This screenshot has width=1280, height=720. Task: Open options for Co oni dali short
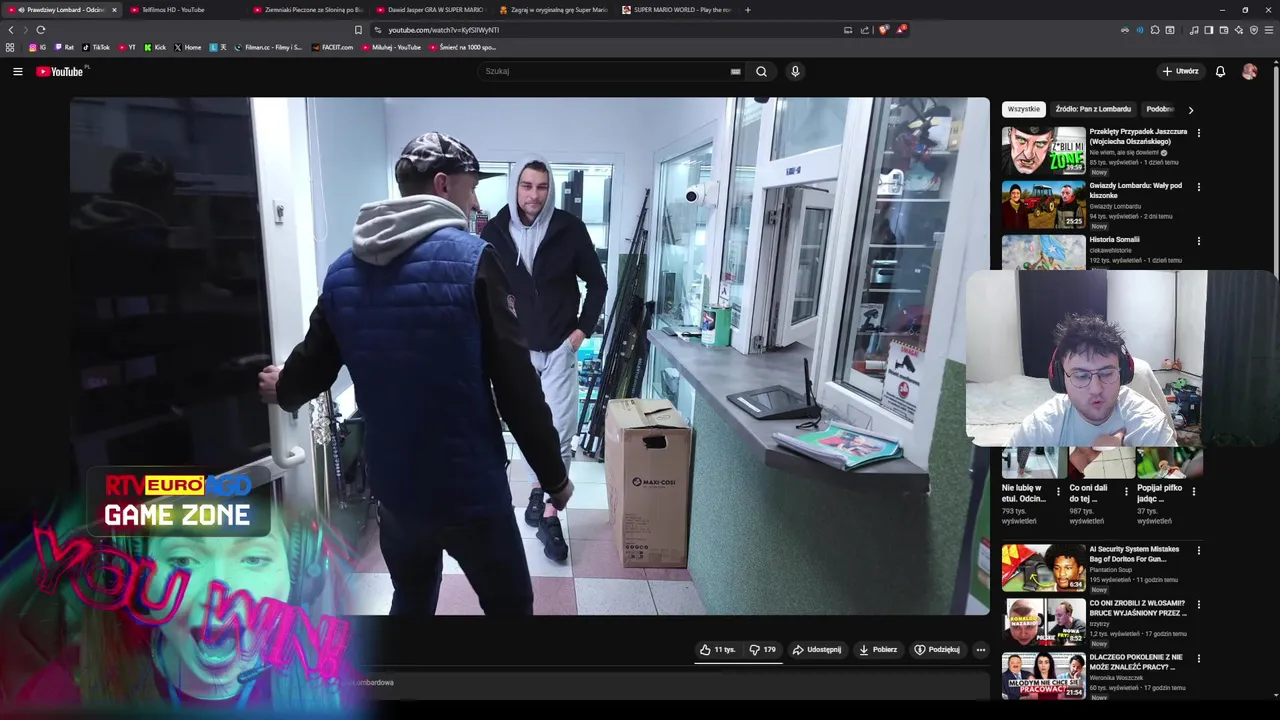point(1126,492)
